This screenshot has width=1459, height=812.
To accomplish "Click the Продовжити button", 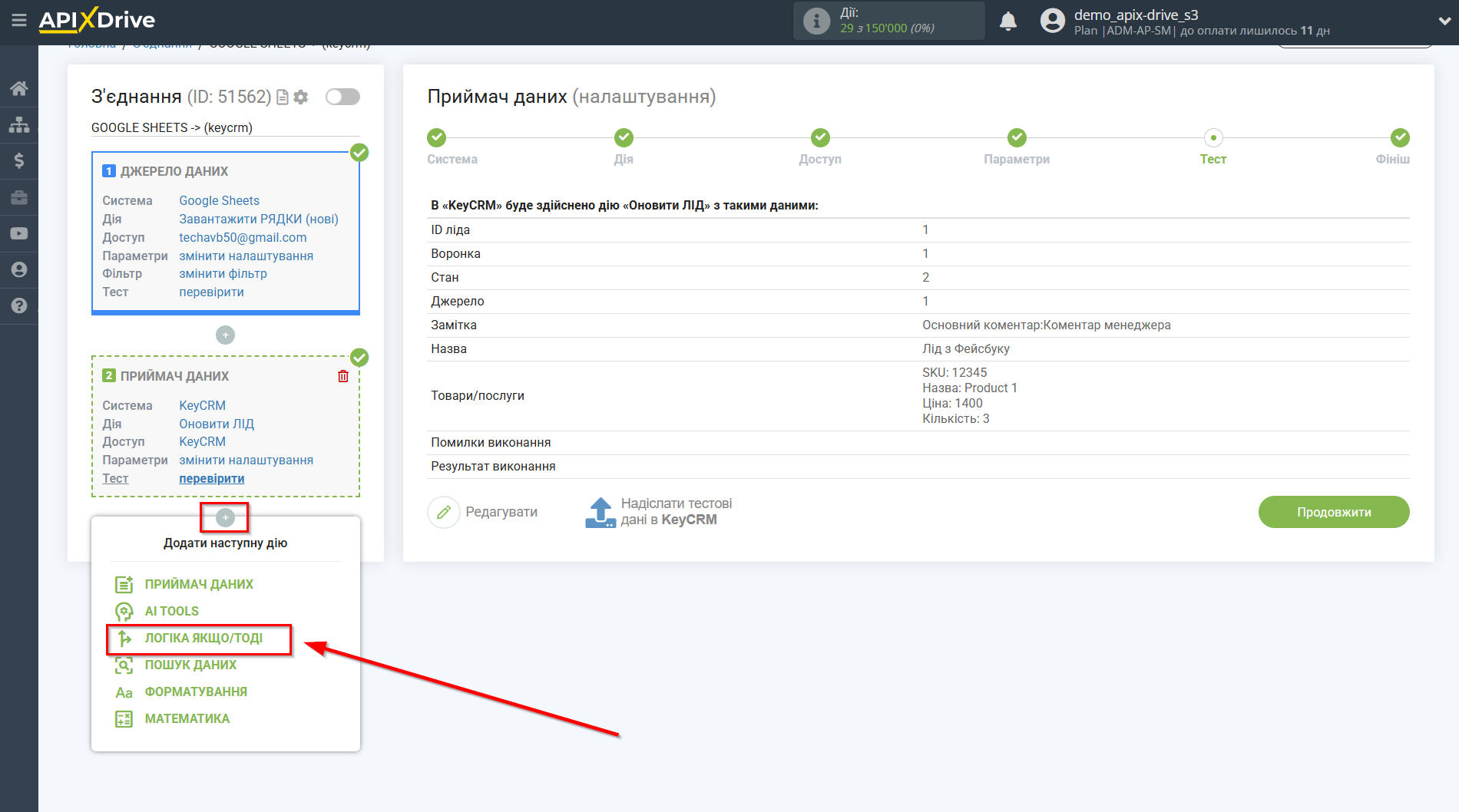I will [1334, 512].
